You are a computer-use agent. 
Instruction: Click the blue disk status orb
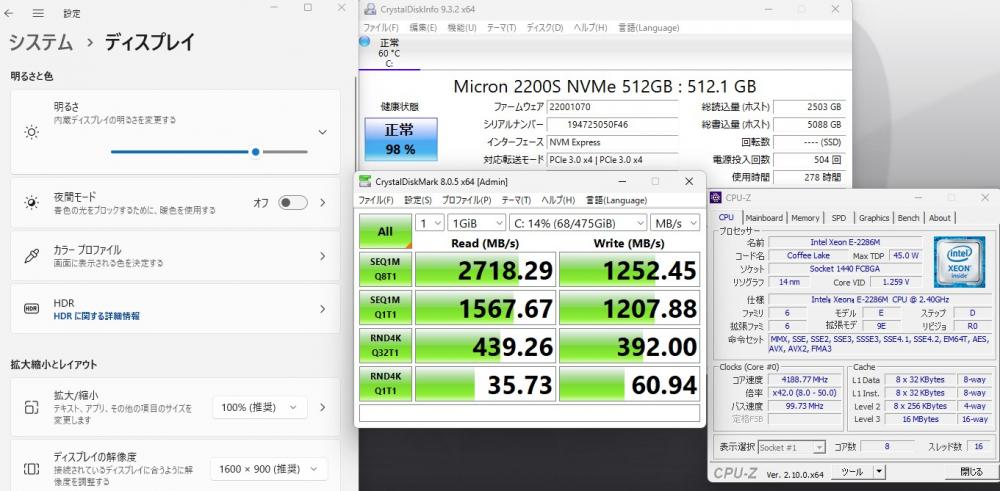[364, 41]
